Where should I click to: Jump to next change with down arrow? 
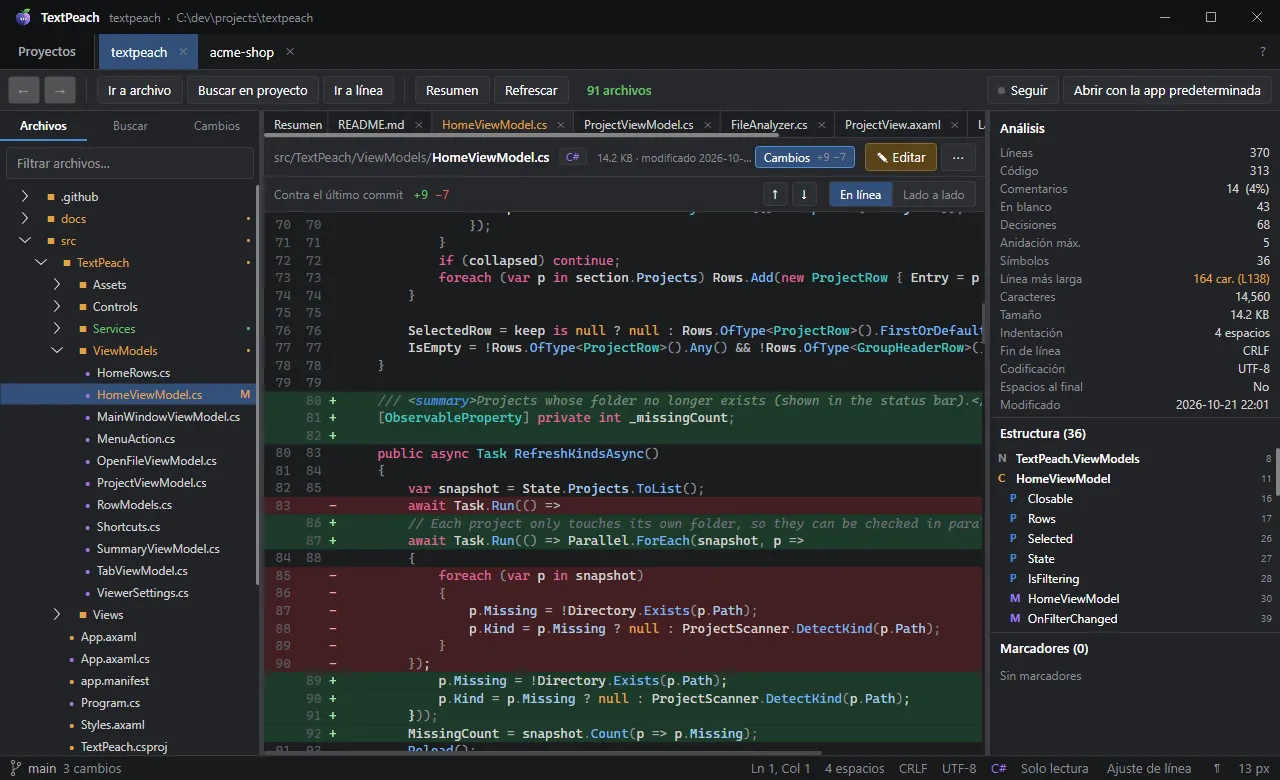pyautogui.click(x=803, y=195)
